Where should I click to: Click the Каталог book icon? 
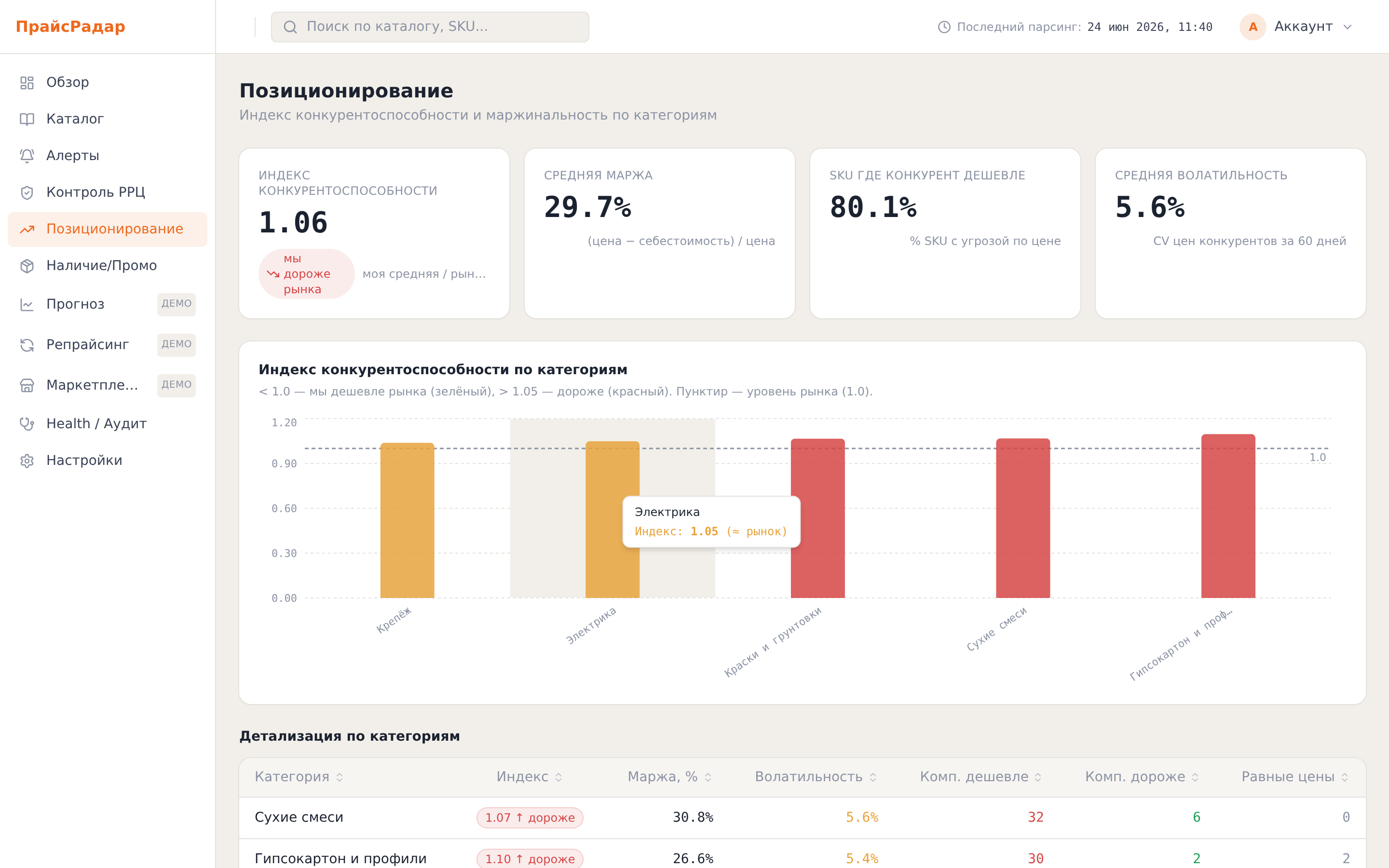tap(27, 120)
